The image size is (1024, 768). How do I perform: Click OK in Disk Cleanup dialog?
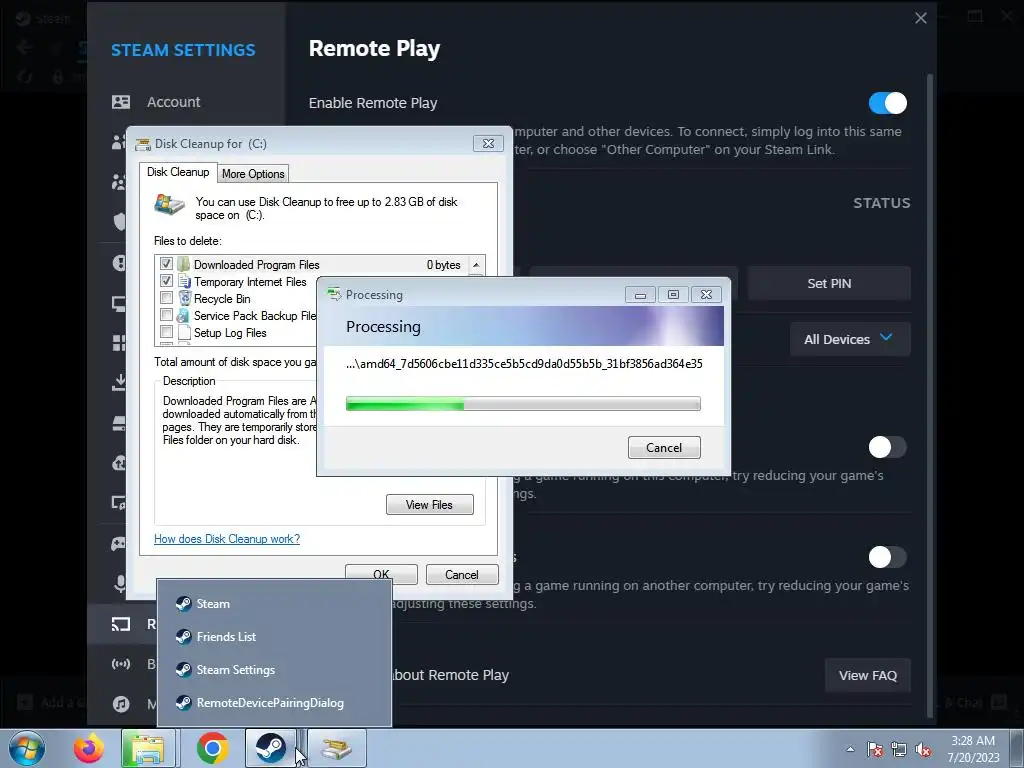(x=381, y=573)
